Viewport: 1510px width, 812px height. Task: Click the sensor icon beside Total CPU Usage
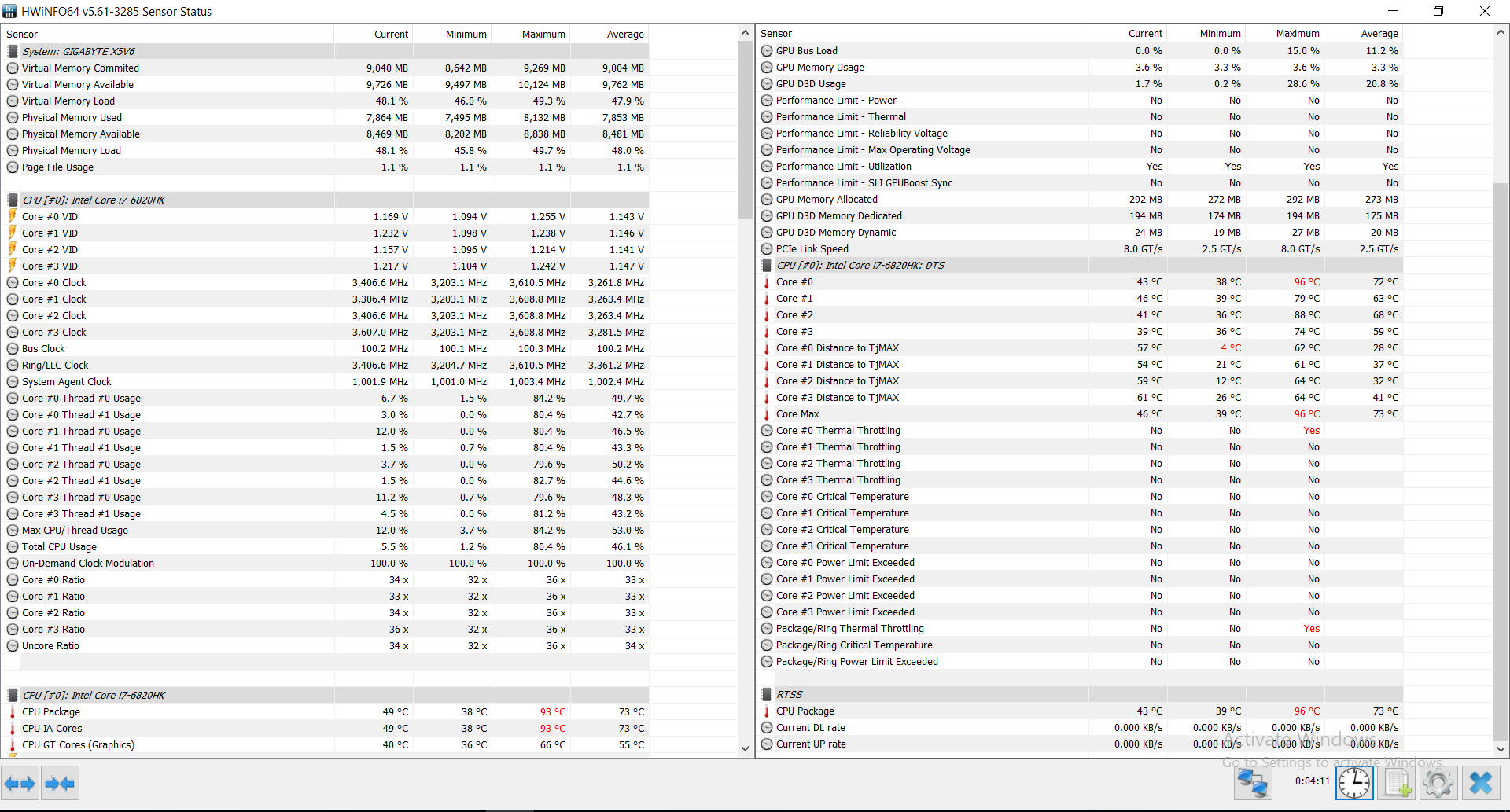click(x=13, y=547)
